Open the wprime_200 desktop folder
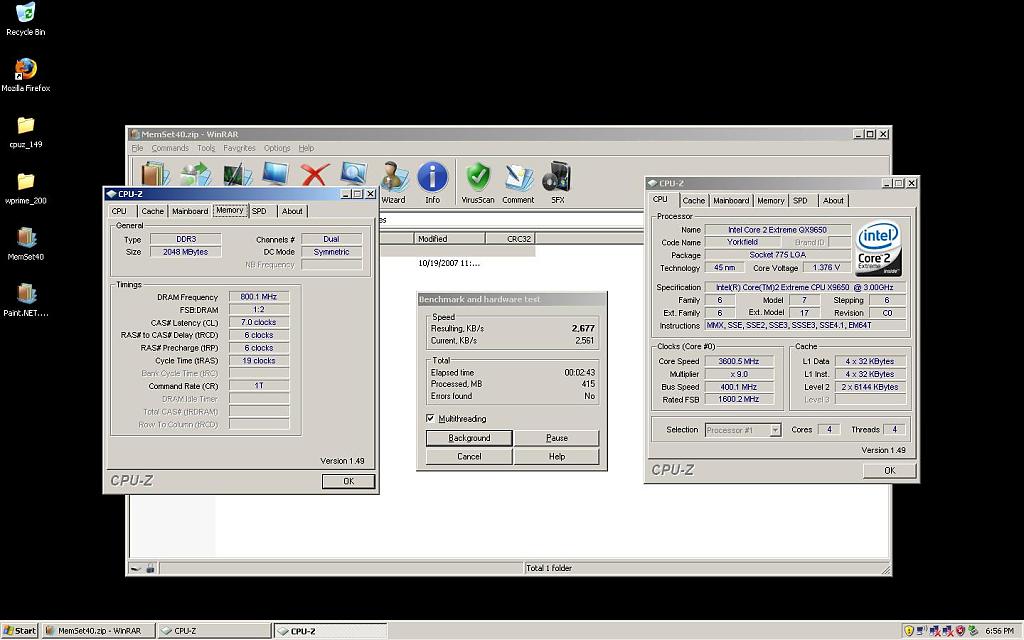 (25, 188)
